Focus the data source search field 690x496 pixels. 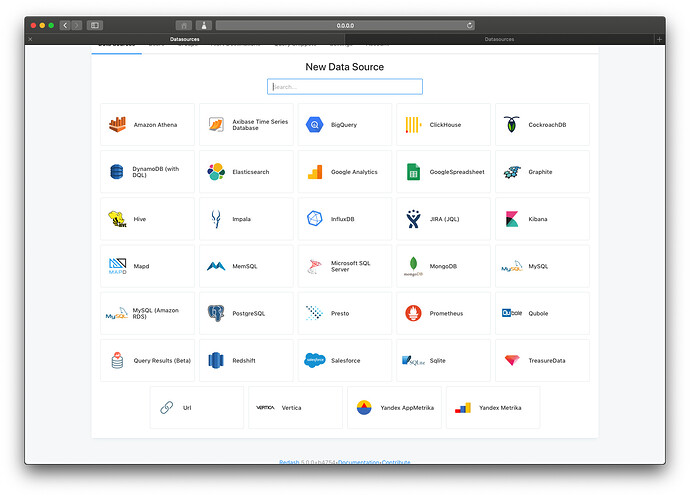click(x=345, y=86)
